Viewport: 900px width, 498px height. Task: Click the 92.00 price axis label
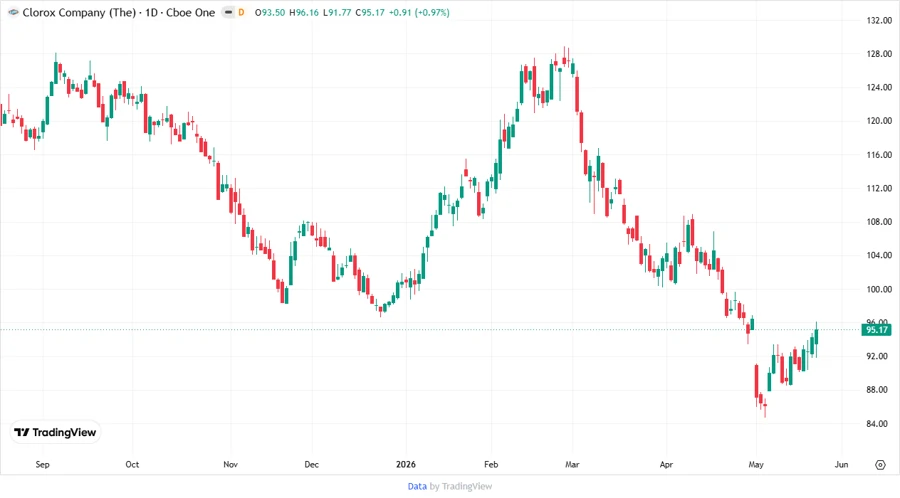(877, 356)
